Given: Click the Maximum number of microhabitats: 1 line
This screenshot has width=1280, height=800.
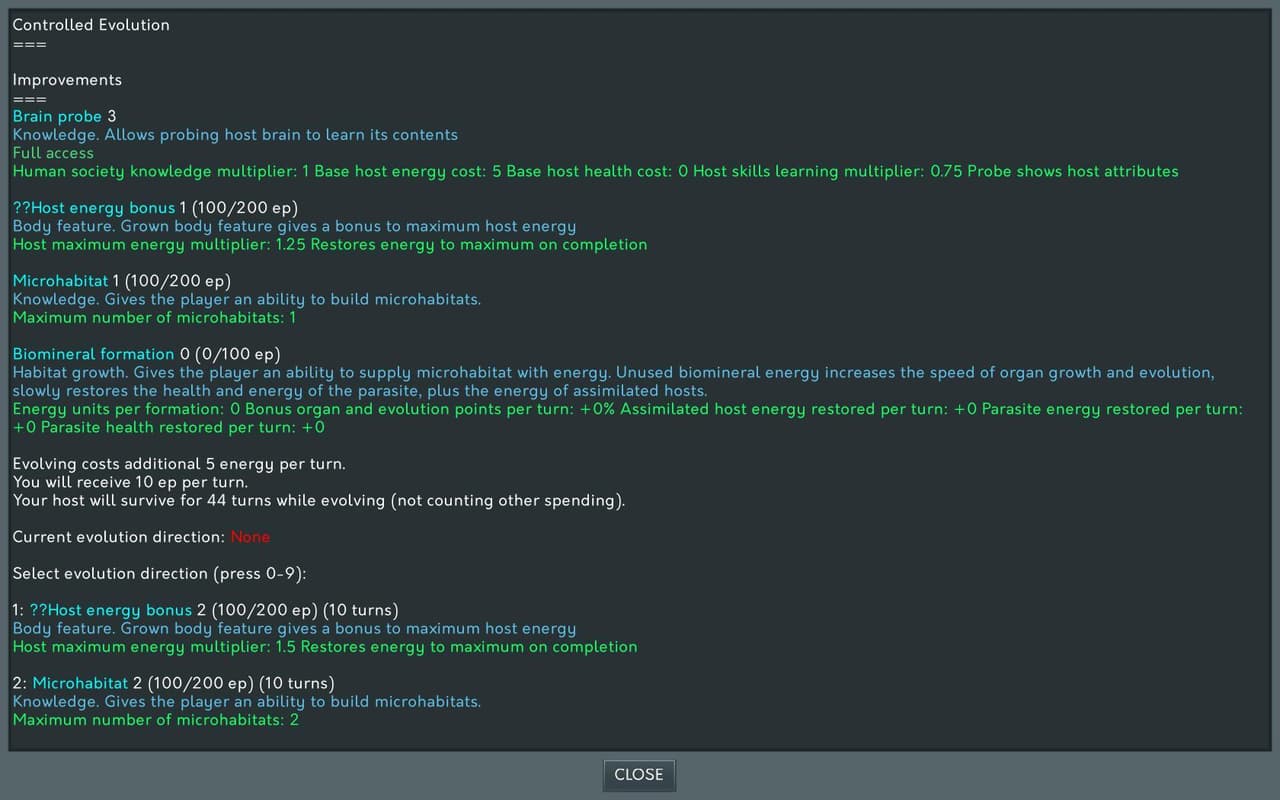Looking at the screenshot, I should (155, 318).
